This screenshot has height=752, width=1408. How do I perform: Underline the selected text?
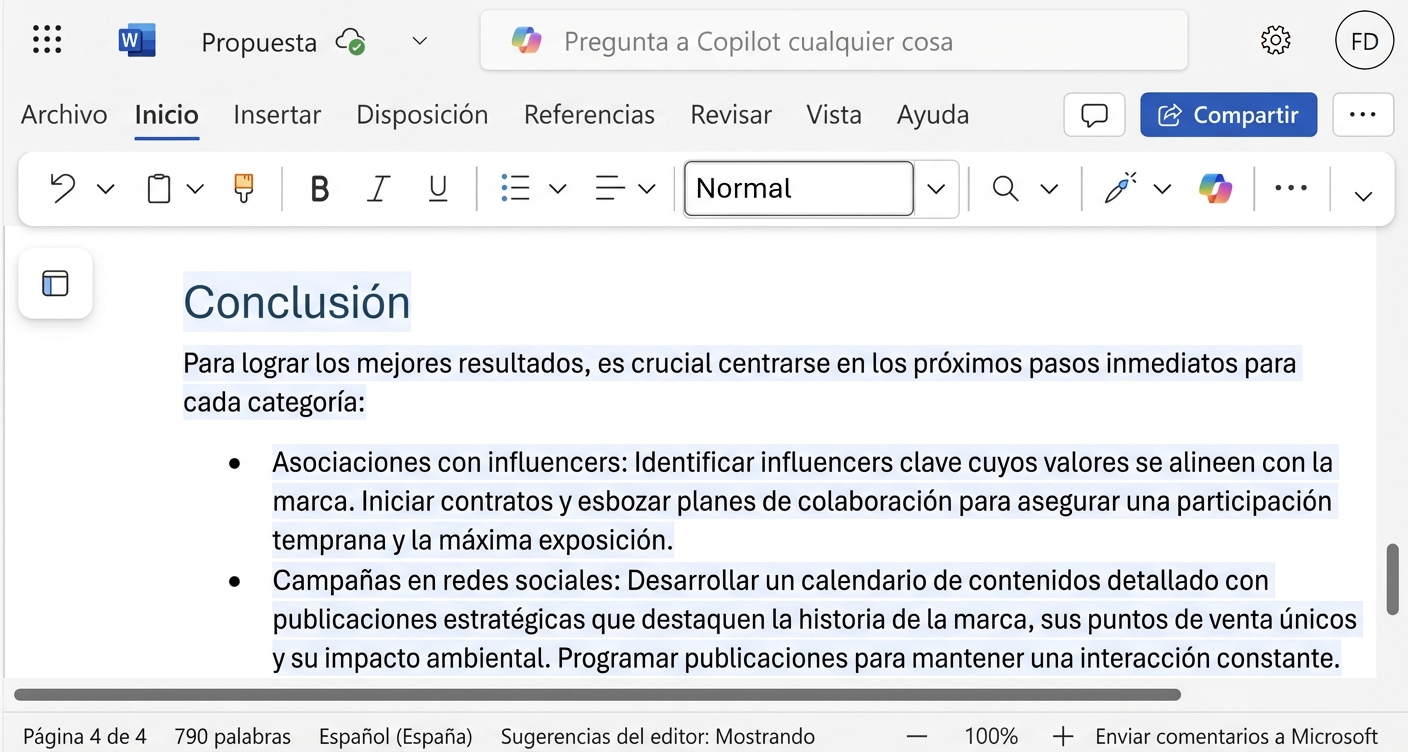437,188
